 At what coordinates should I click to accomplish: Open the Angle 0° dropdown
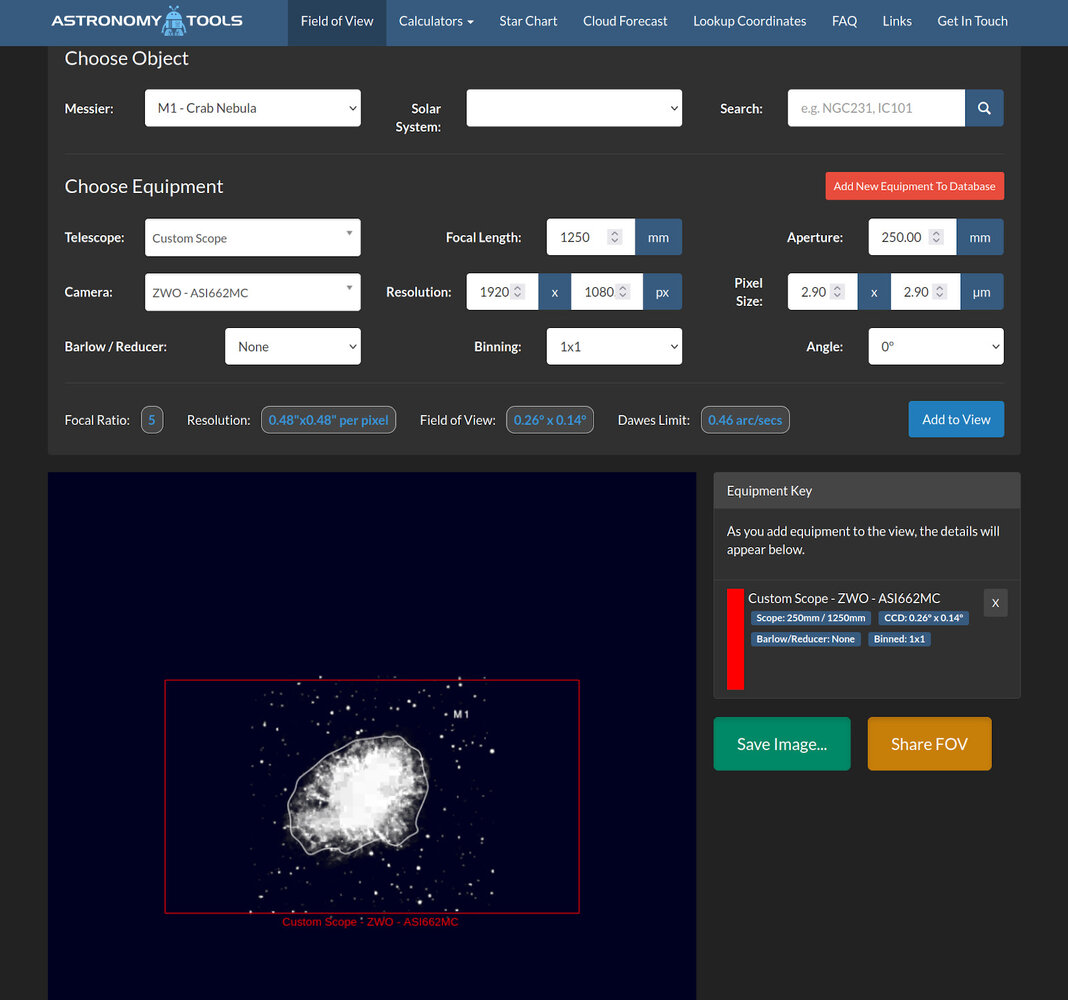coord(935,346)
